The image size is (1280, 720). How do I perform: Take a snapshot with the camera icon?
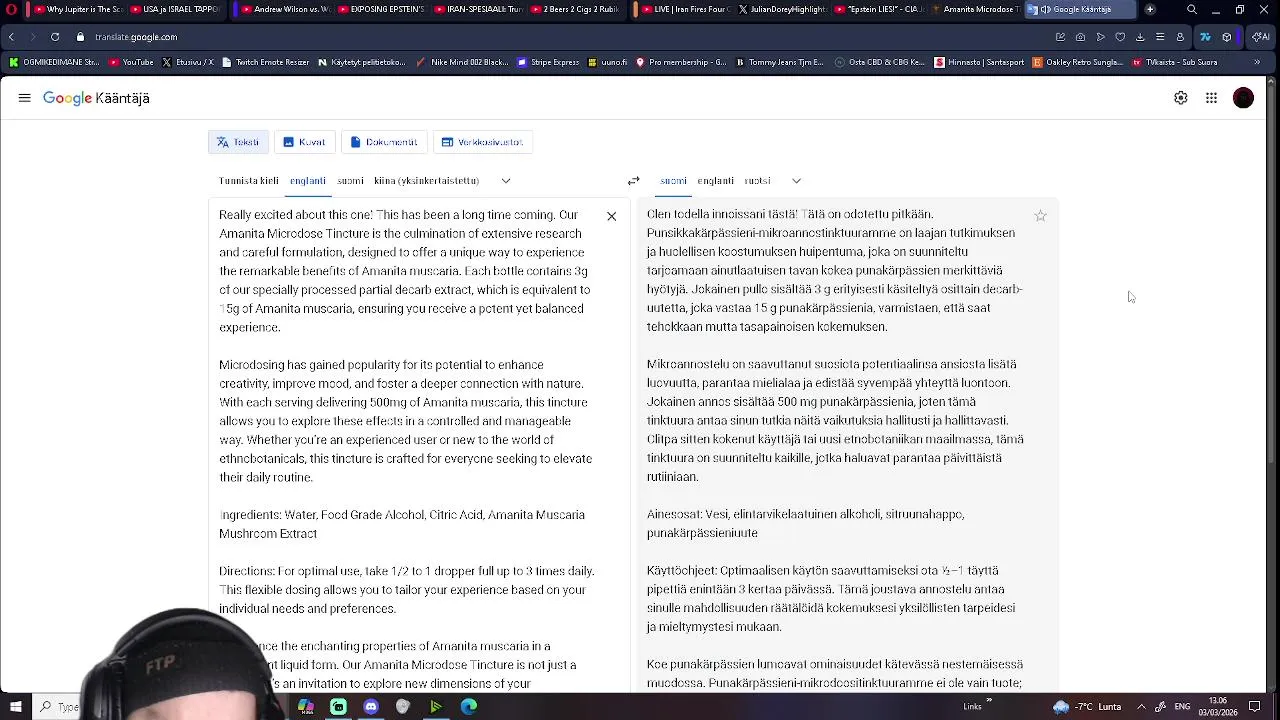pos(1080,37)
